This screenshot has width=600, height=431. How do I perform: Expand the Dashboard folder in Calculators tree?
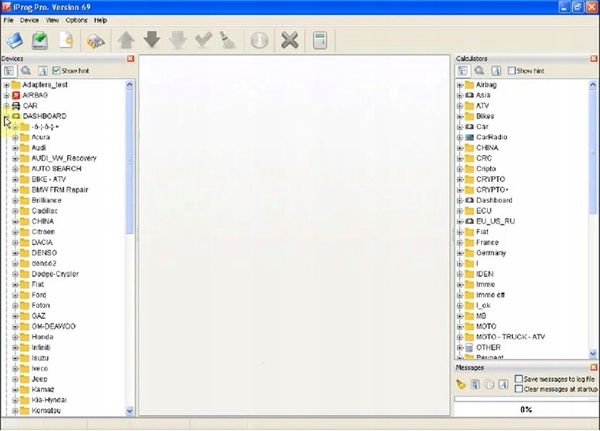coord(460,200)
